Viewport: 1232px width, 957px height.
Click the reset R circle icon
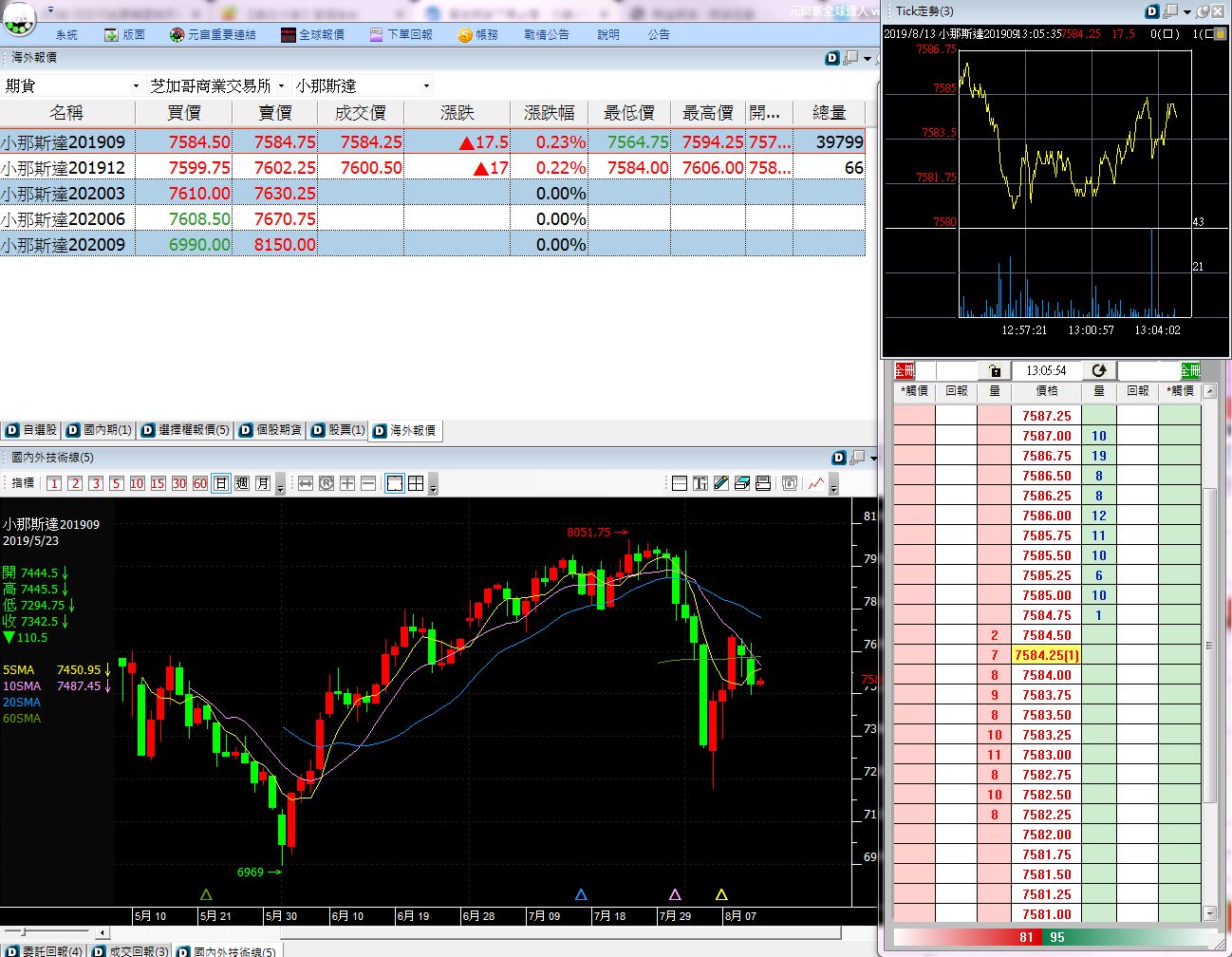[327, 483]
